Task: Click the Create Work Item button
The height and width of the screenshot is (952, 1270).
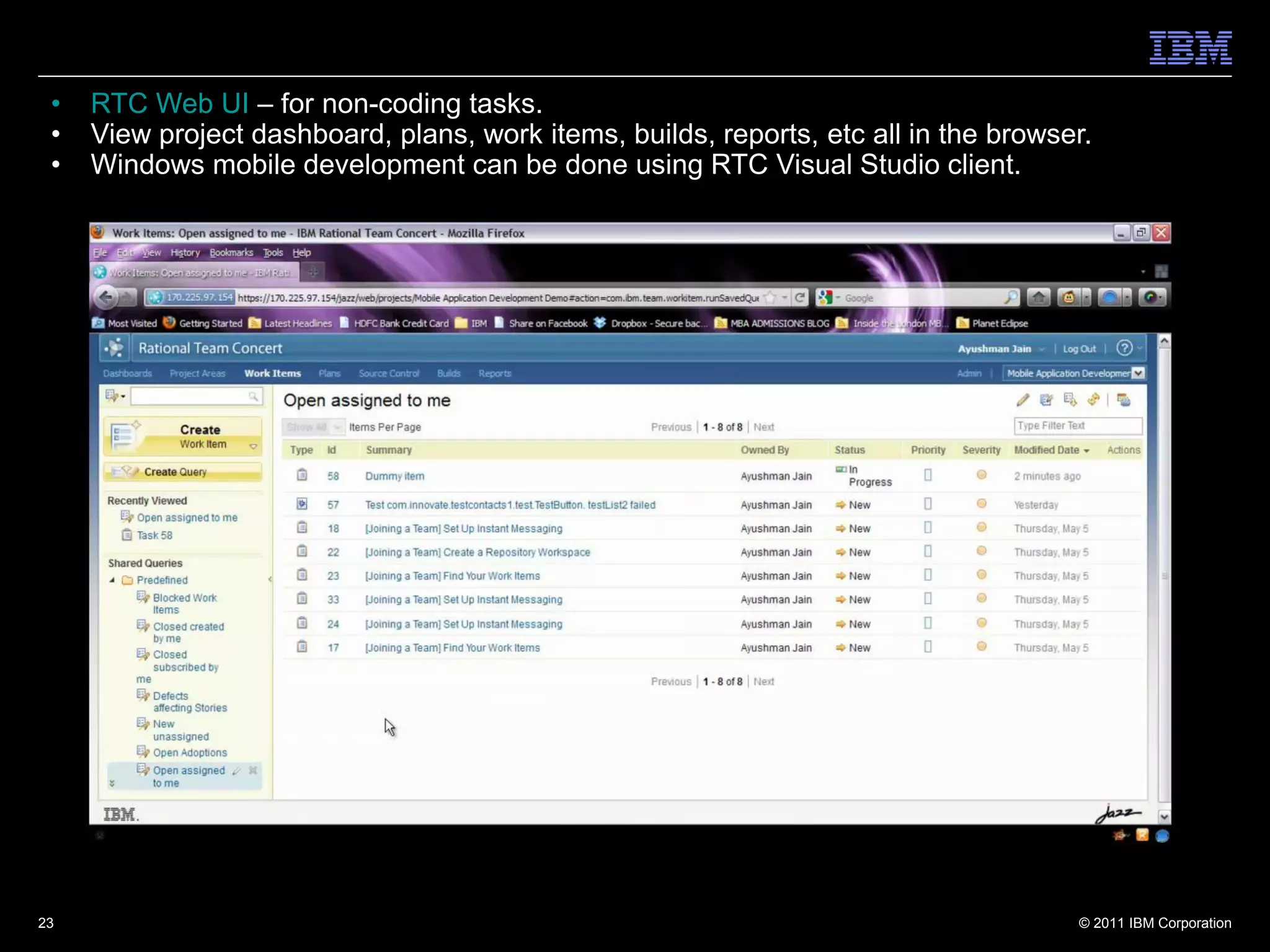Action: (183, 436)
